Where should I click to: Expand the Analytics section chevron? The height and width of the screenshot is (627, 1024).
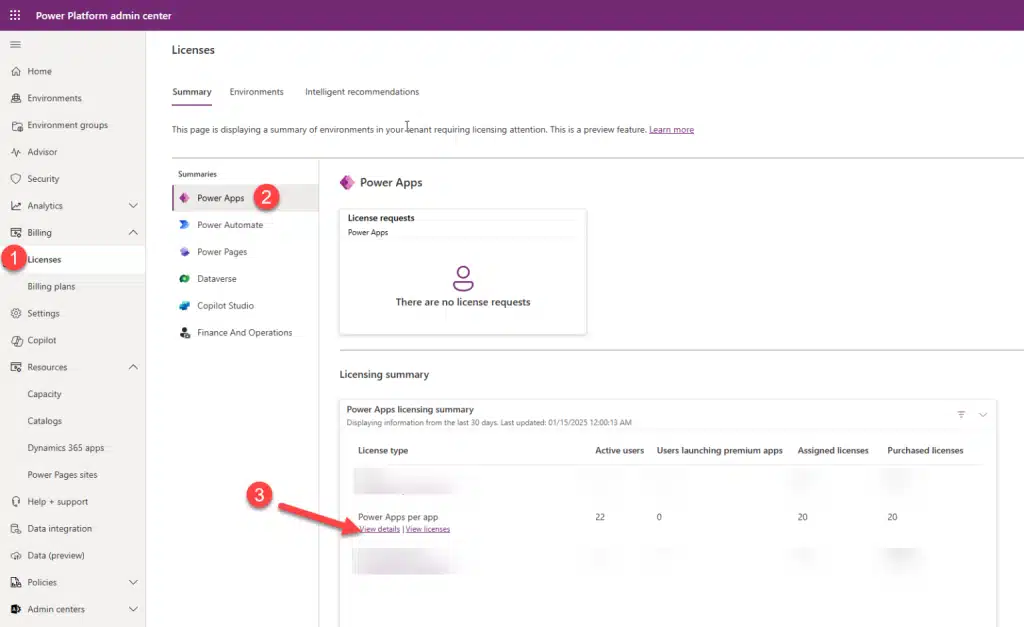coord(133,206)
